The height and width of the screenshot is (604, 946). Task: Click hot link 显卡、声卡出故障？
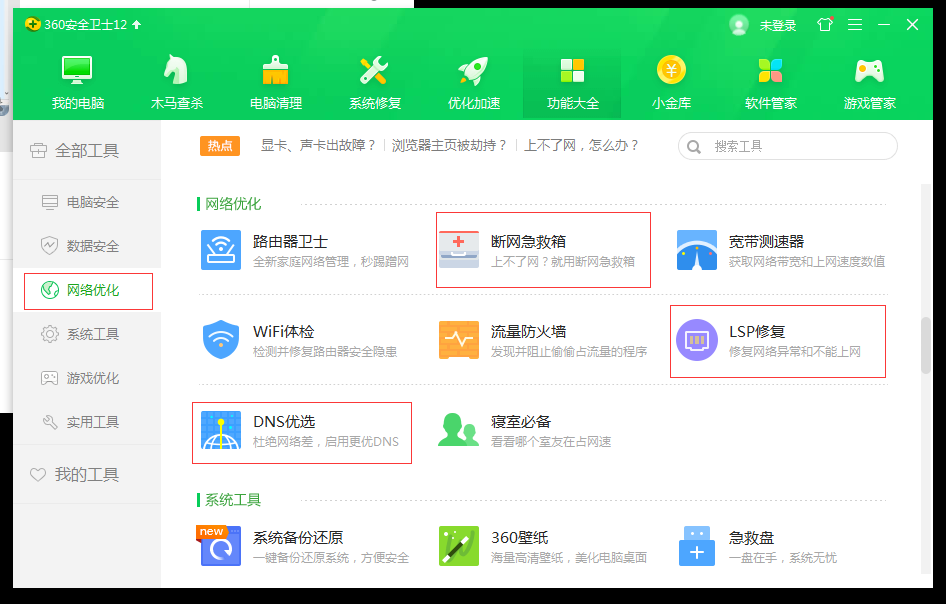[x=318, y=145]
